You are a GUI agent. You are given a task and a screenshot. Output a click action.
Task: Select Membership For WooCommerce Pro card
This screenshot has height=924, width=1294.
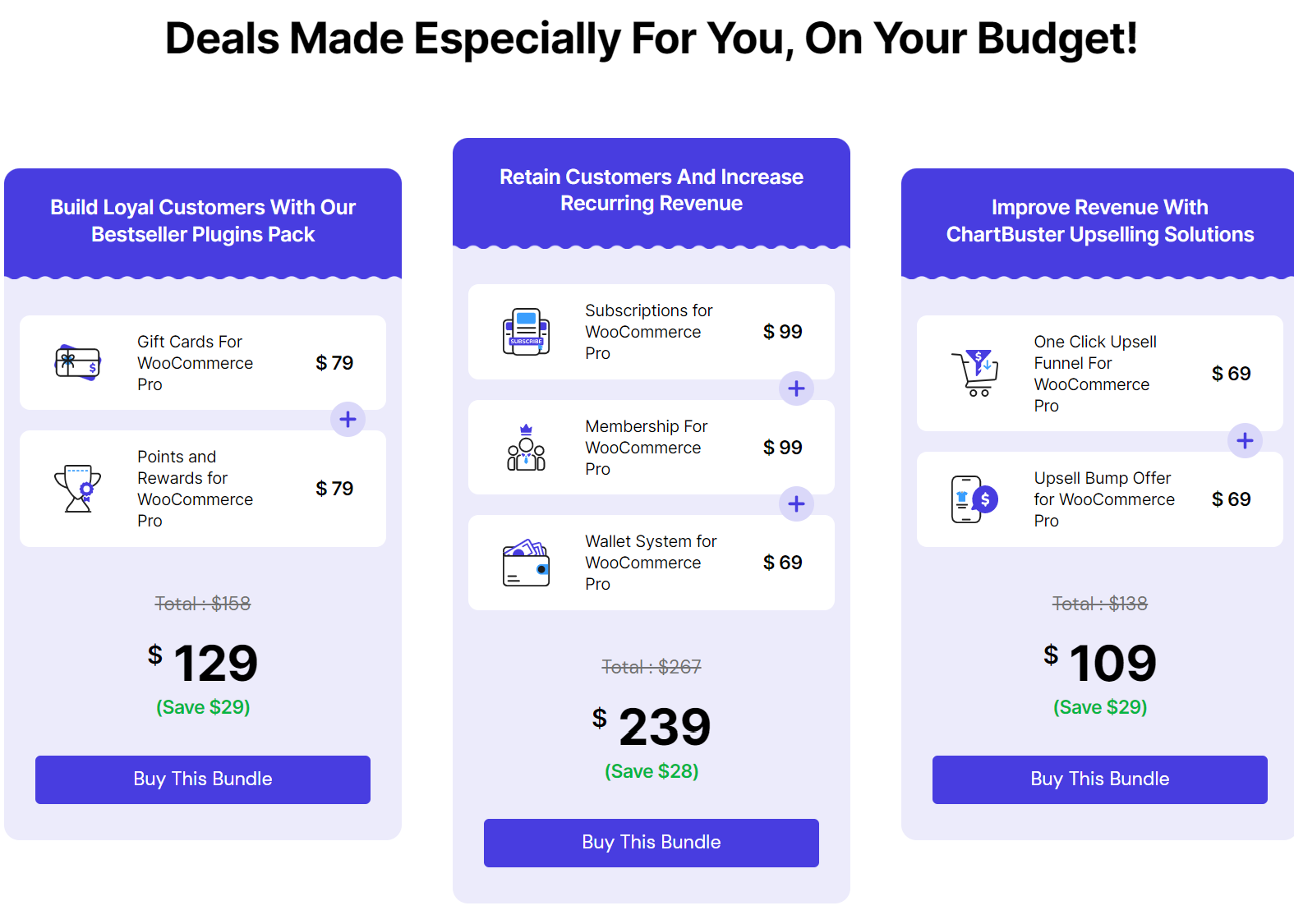click(652, 448)
